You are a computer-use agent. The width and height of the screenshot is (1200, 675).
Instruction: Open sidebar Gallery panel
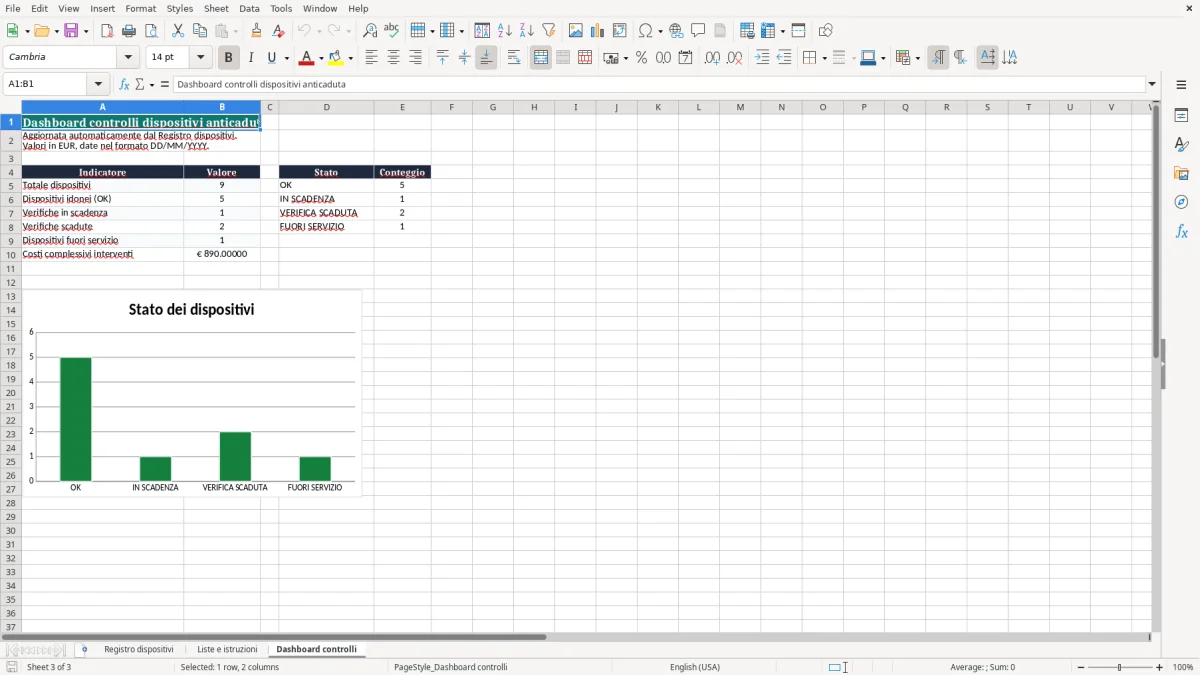[x=1181, y=174]
